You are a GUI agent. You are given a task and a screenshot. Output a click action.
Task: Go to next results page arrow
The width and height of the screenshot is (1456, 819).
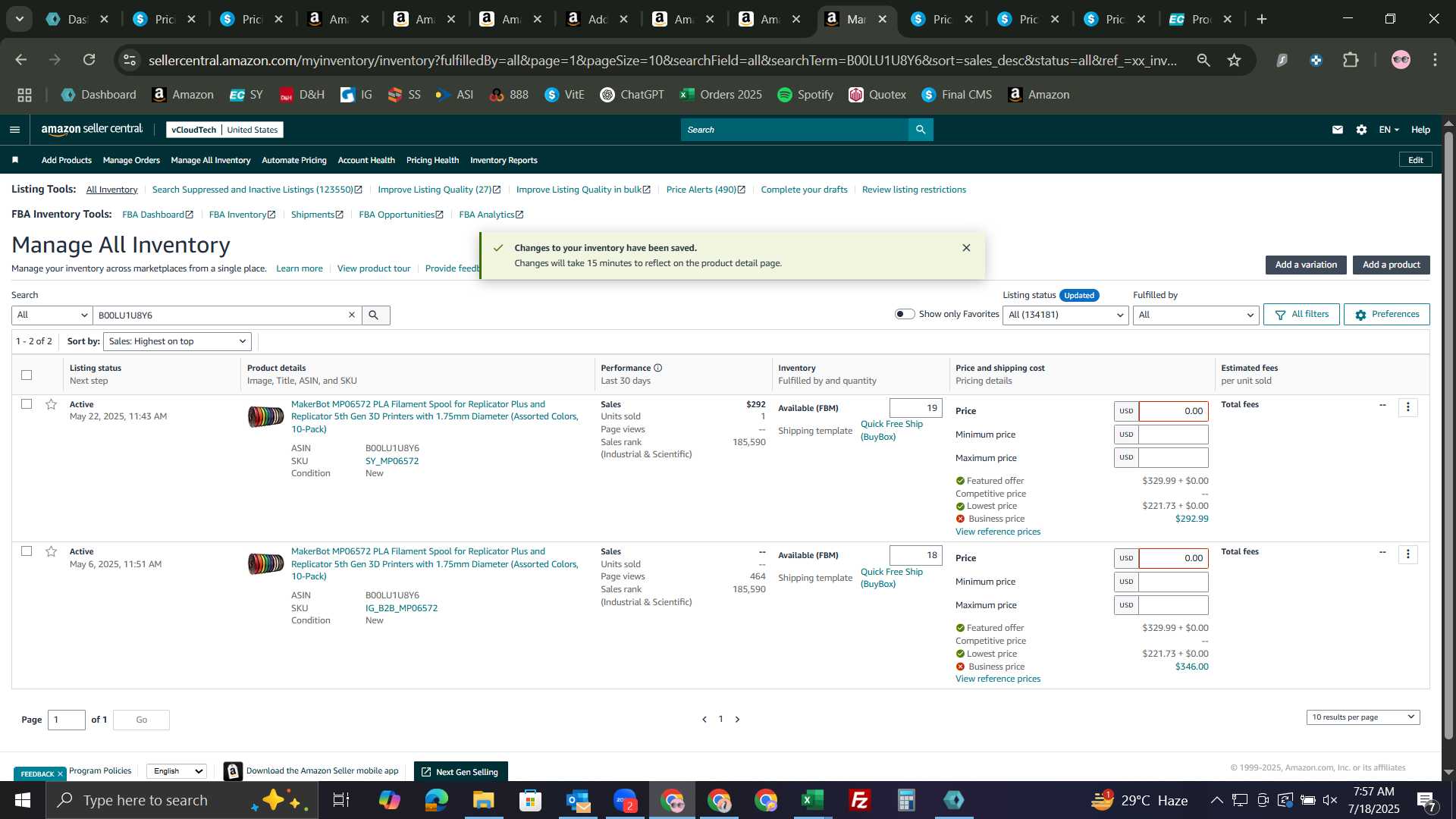click(x=737, y=719)
